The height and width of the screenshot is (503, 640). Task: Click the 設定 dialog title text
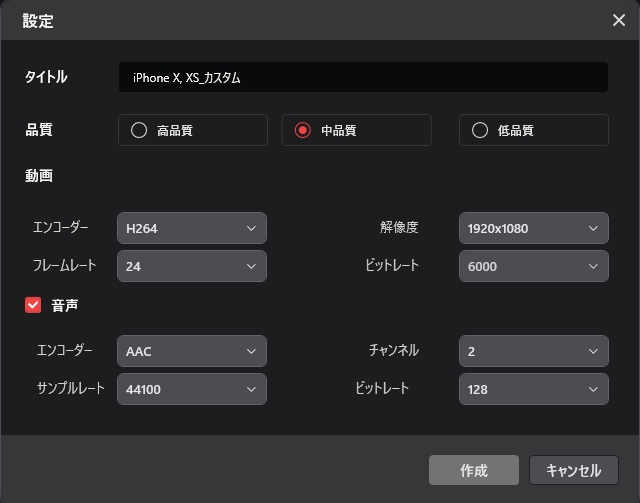tap(38, 21)
